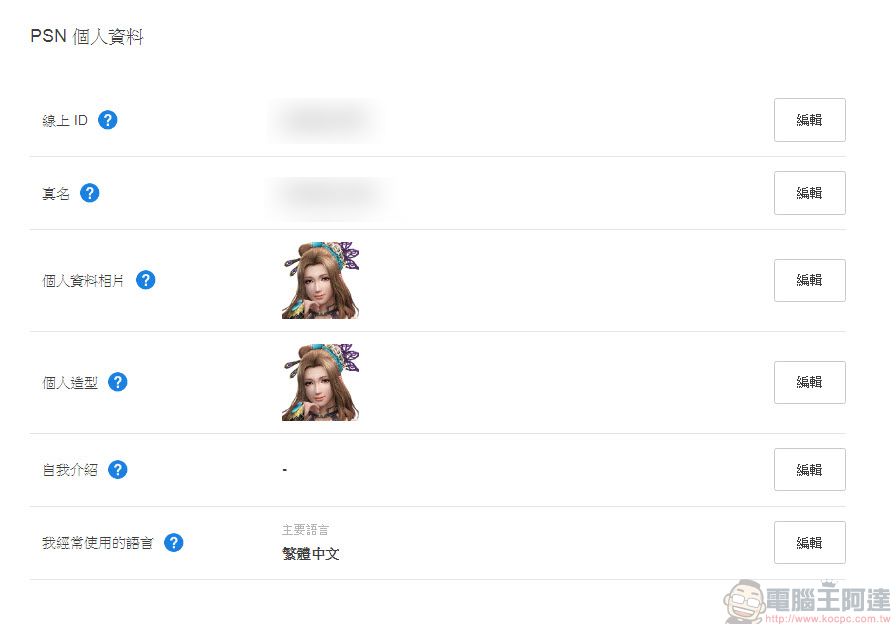The width and height of the screenshot is (896, 628).
Task: Edit the 個人資料相片 setting
Action: (x=809, y=280)
